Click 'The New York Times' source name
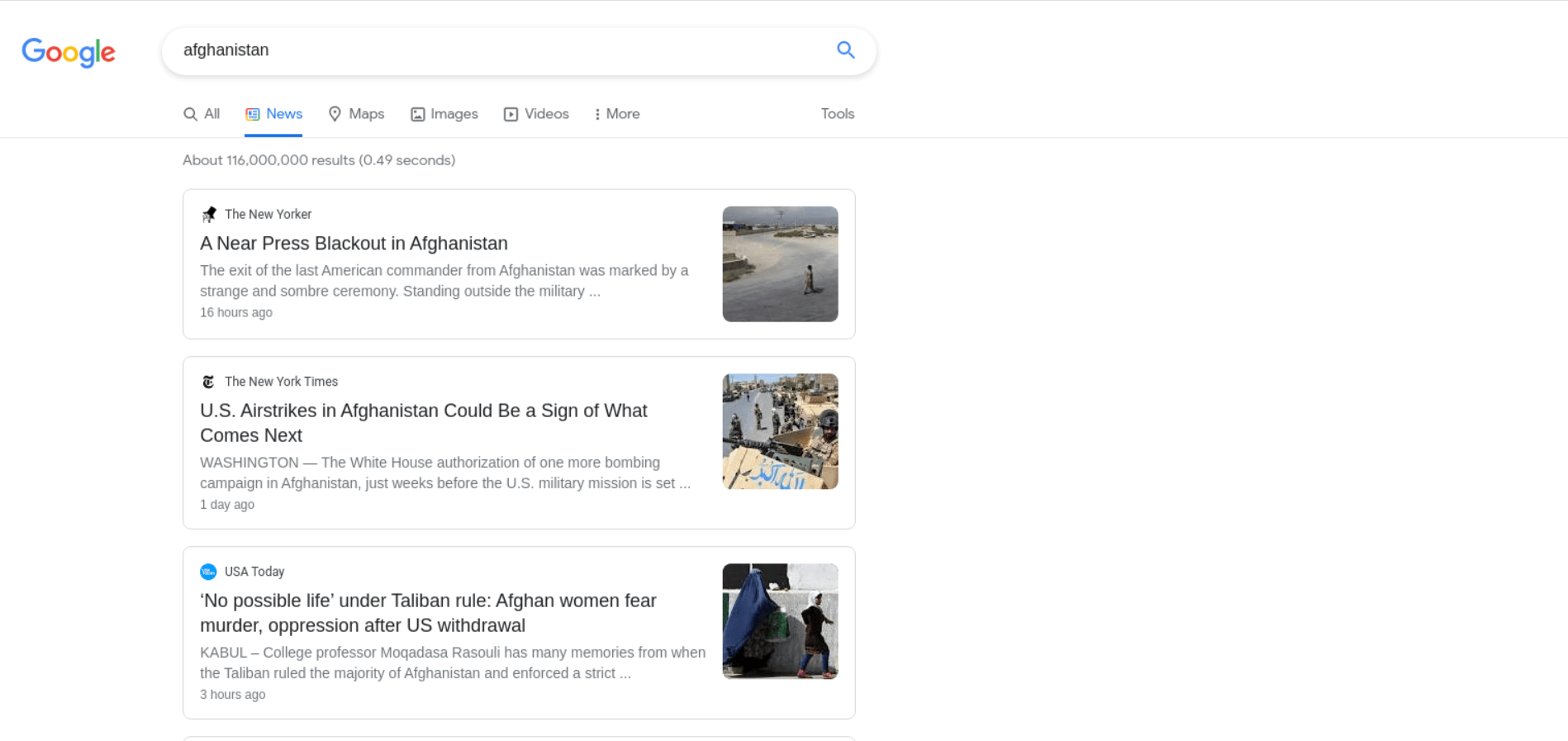This screenshot has width=1568, height=741. pyautogui.click(x=281, y=382)
